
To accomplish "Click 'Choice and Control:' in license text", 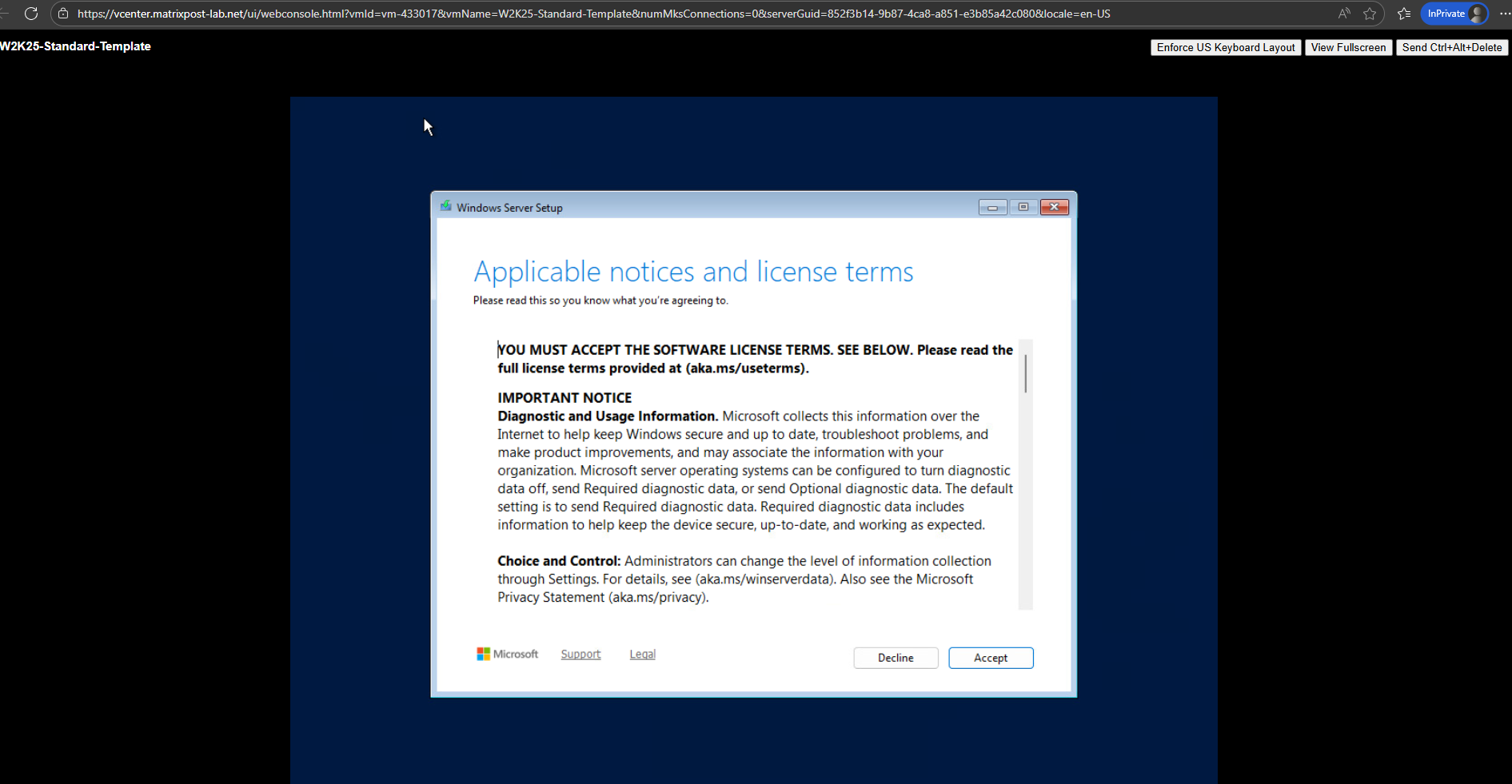I will tap(559, 561).
